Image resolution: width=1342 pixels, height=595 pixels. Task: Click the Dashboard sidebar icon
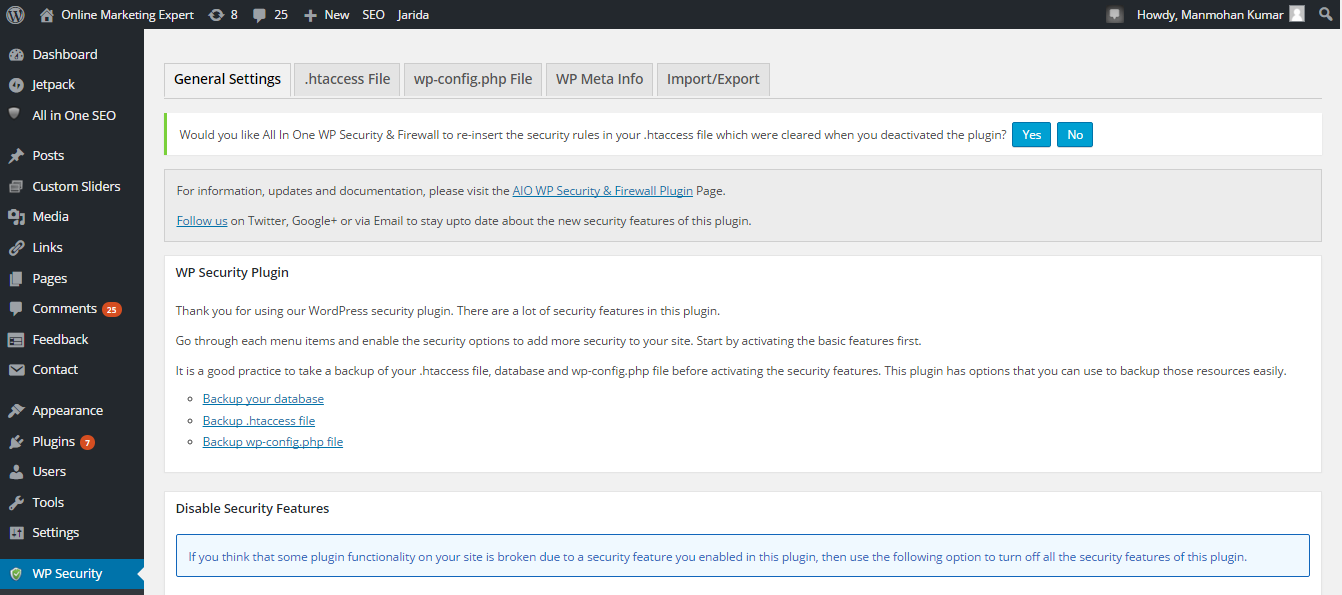click(x=15, y=54)
